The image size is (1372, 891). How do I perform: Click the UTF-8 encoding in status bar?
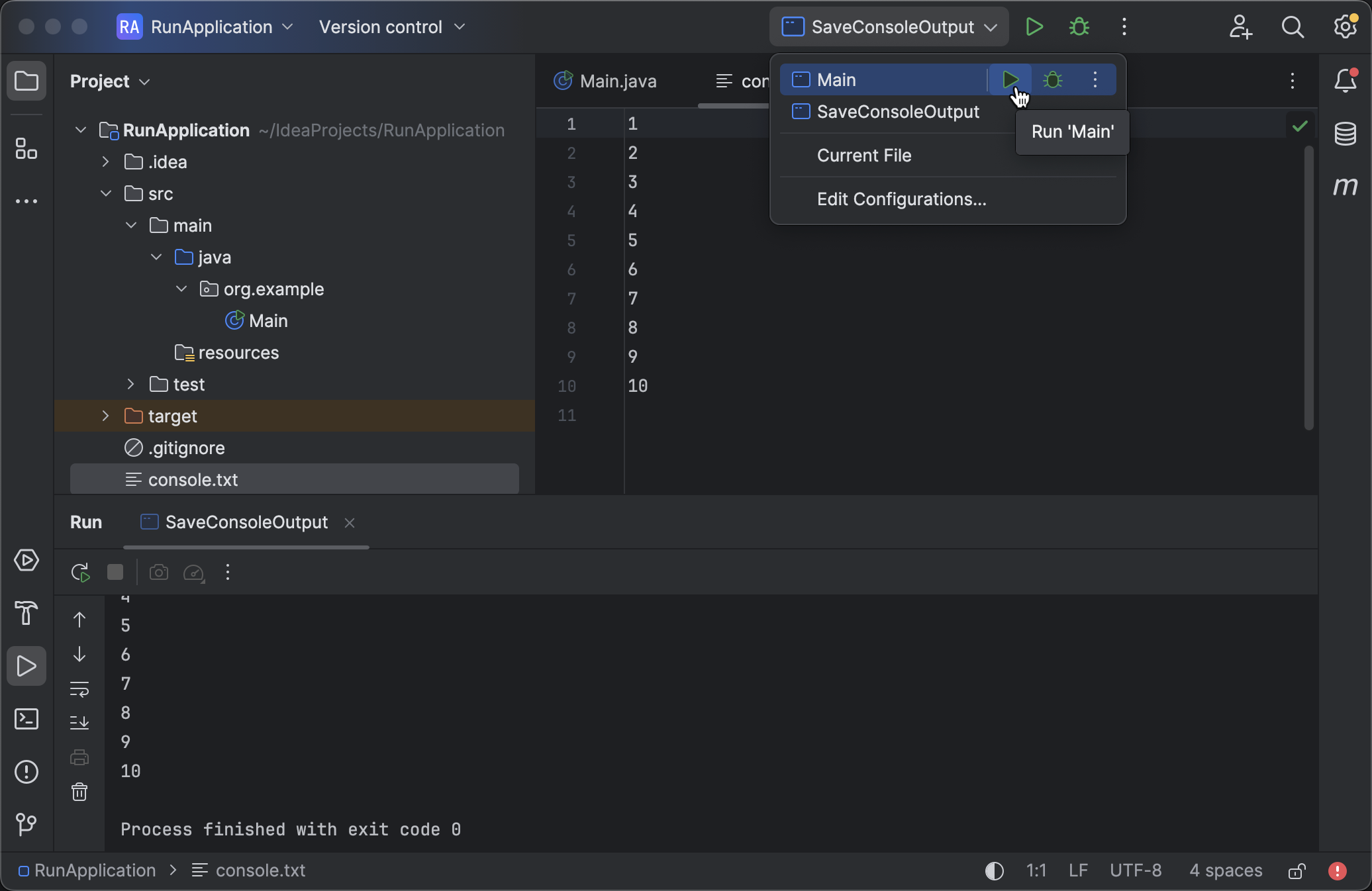(x=1135, y=870)
